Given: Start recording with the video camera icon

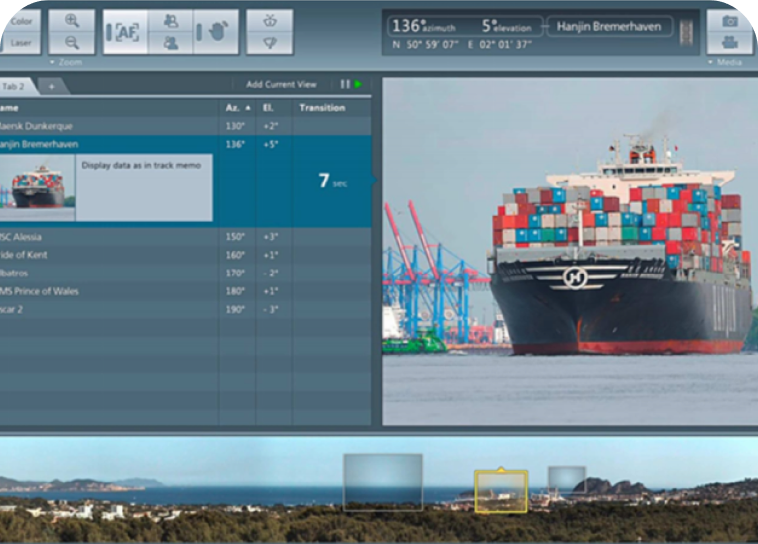Looking at the screenshot, I should pyautogui.click(x=730, y=43).
